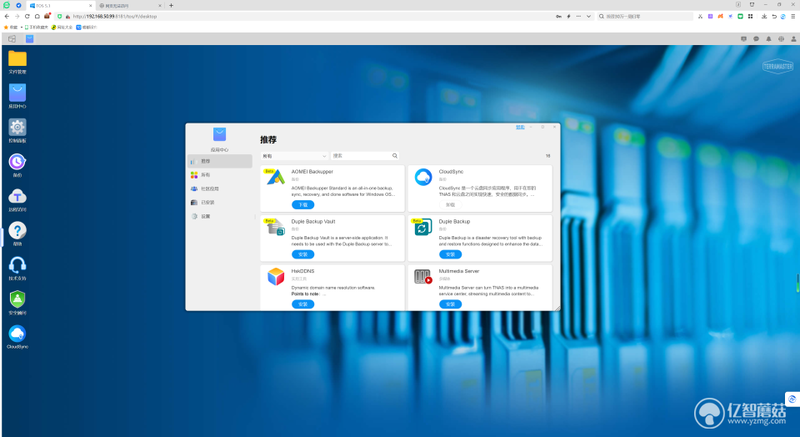
Task: Open the App Center shopping-bag desktop icon
Action: 17,93
